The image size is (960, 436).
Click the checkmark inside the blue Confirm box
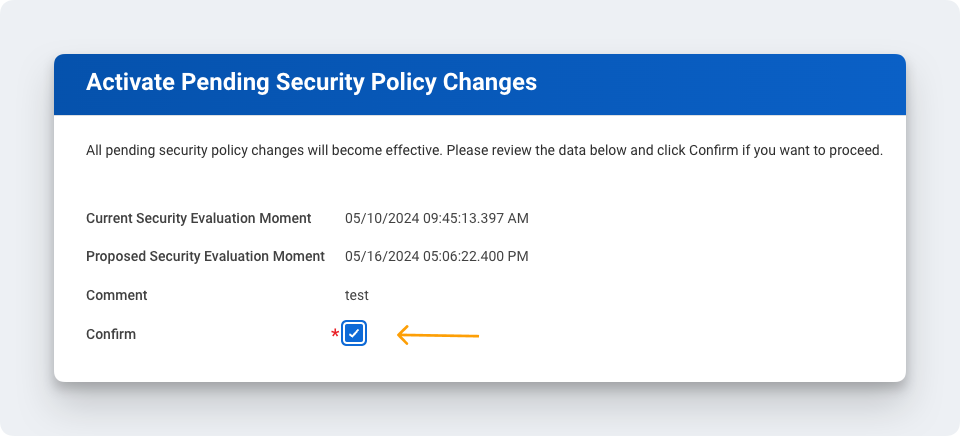pyautogui.click(x=354, y=334)
